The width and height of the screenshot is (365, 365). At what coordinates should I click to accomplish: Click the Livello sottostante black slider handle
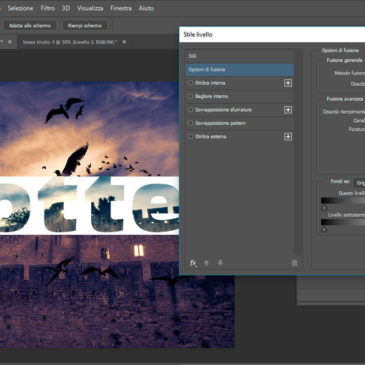click(324, 229)
